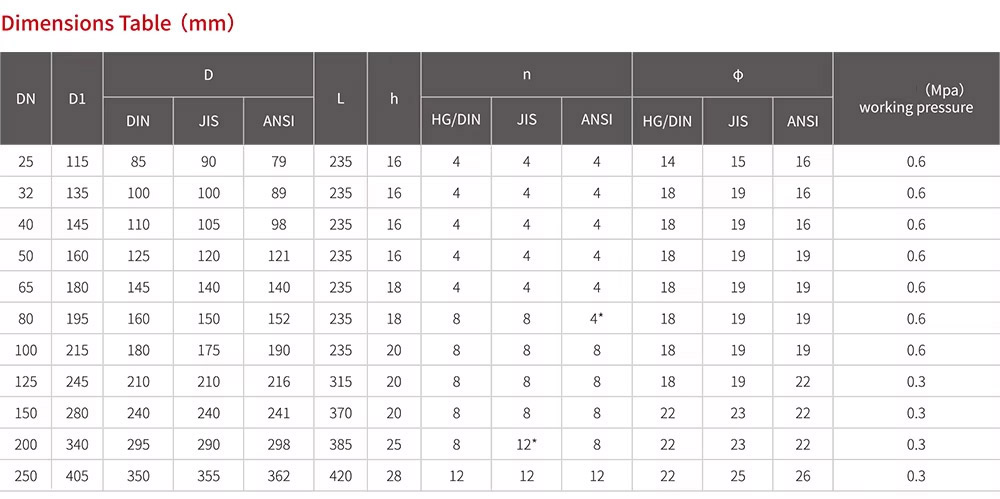The image size is (1000, 499).
Task: Select the D1 value 405
Action: point(77,476)
